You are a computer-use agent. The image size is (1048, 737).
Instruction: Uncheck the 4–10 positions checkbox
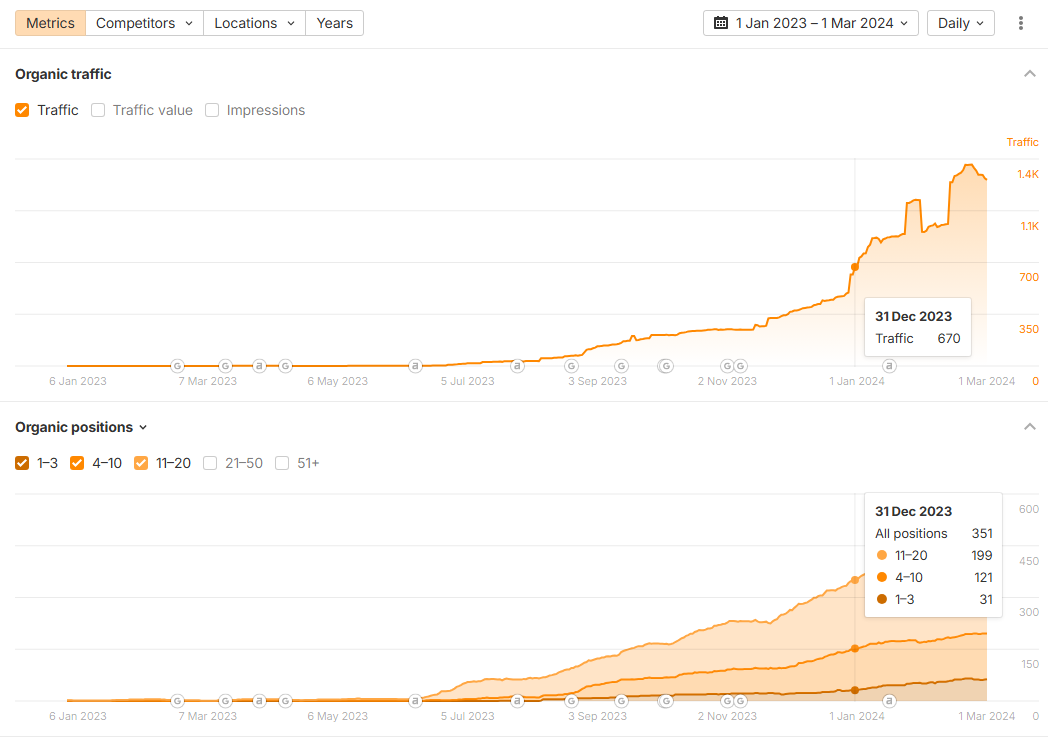pyautogui.click(x=77, y=463)
